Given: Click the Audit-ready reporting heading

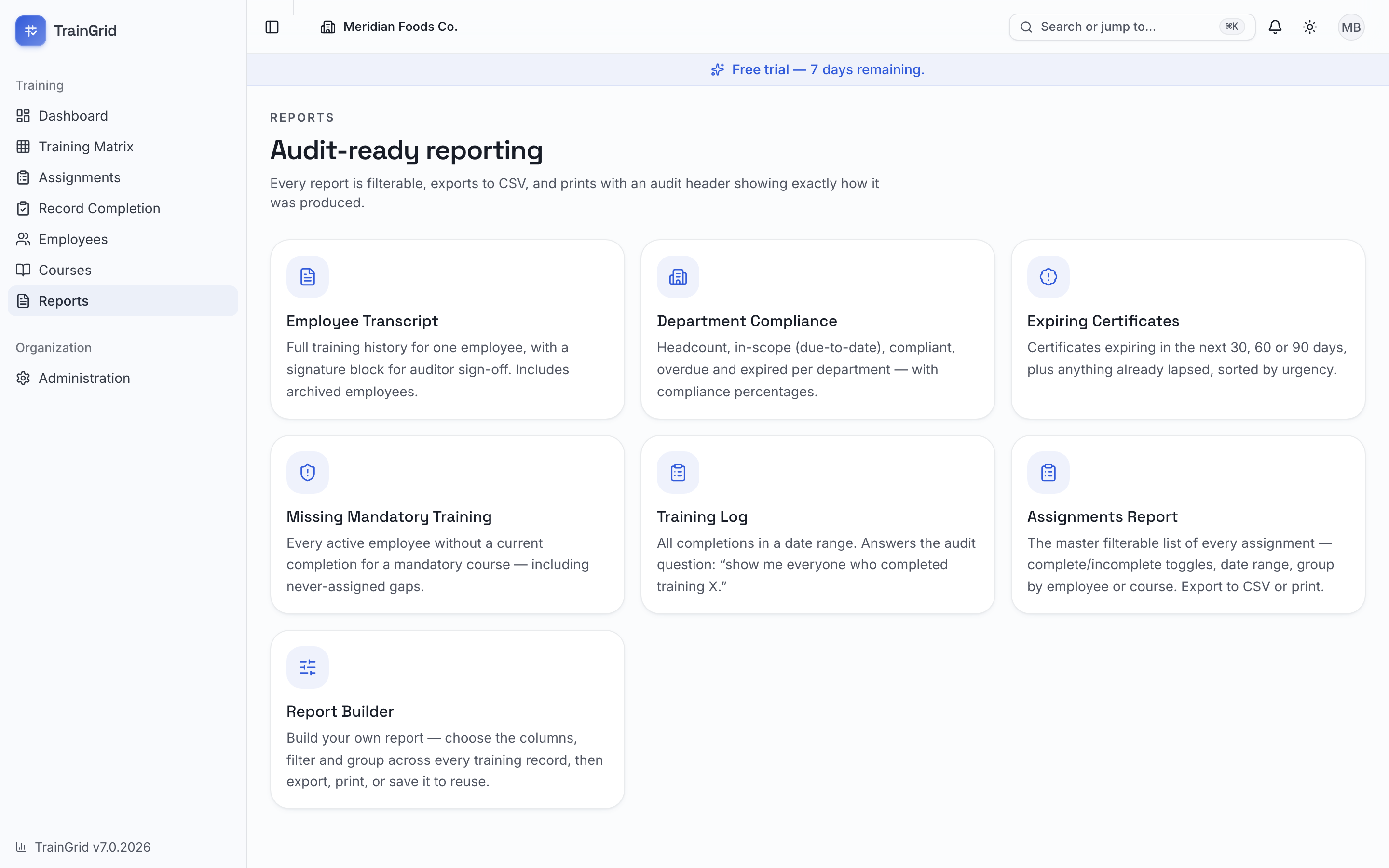Looking at the screenshot, I should pyautogui.click(x=407, y=150).
